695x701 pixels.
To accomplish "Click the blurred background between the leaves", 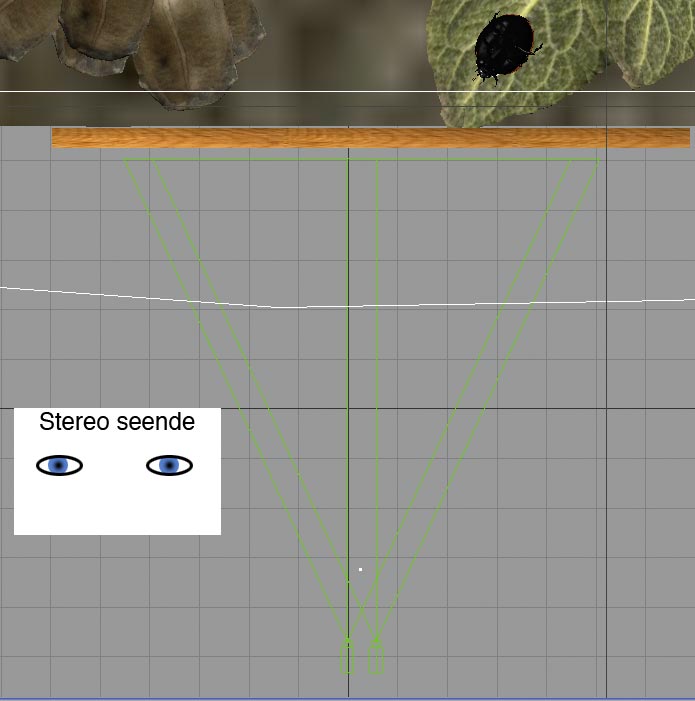I will click(340, 50).
